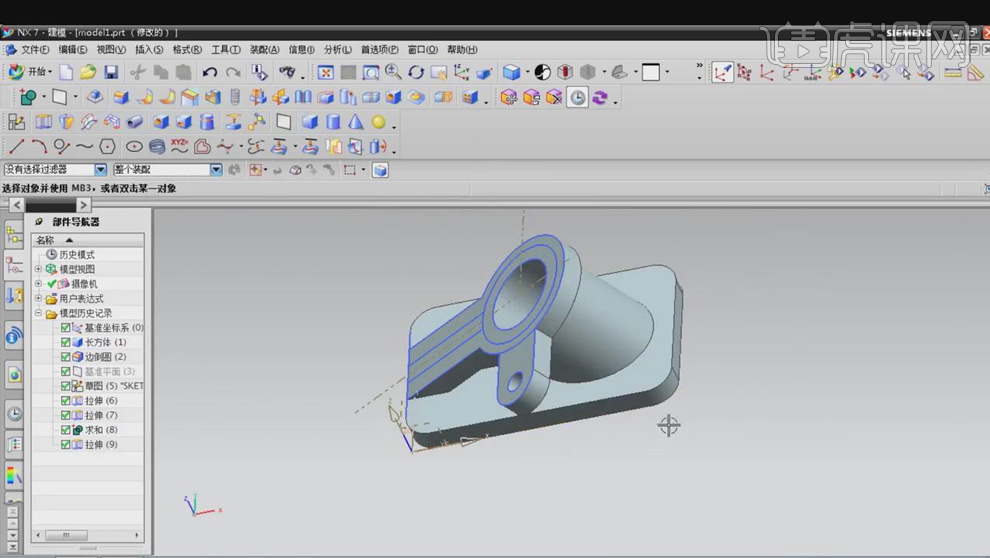Uncheck the 长方体 (1) feature checkbox

click(x=66, y=342)
